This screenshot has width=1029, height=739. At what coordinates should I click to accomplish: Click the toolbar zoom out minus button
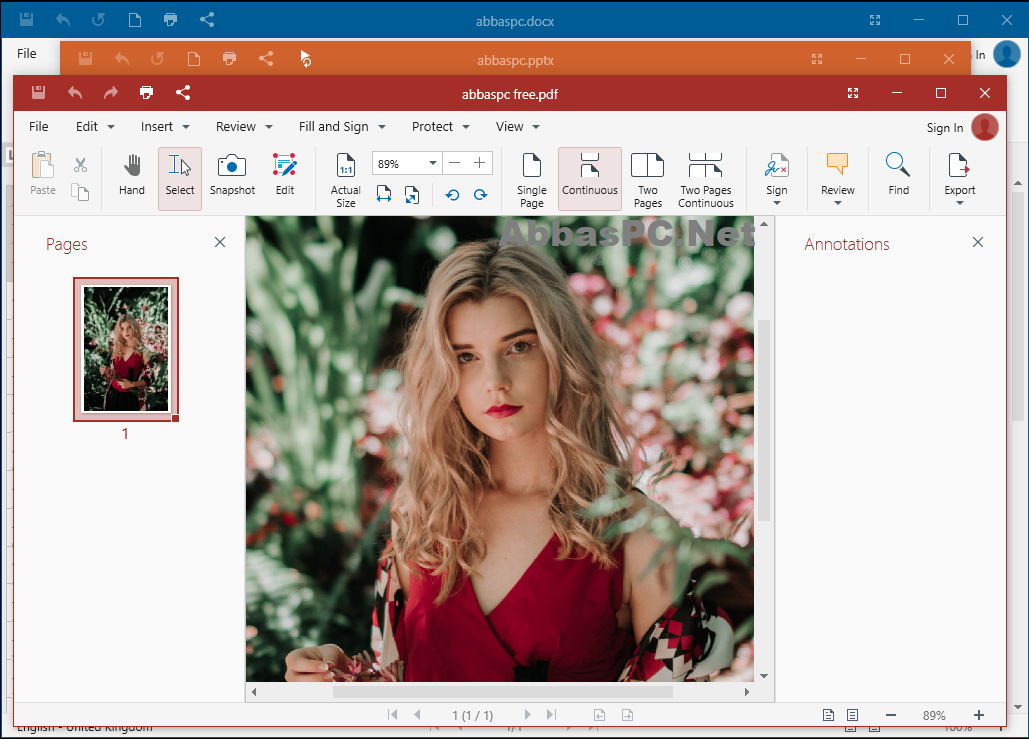point(455,163)
